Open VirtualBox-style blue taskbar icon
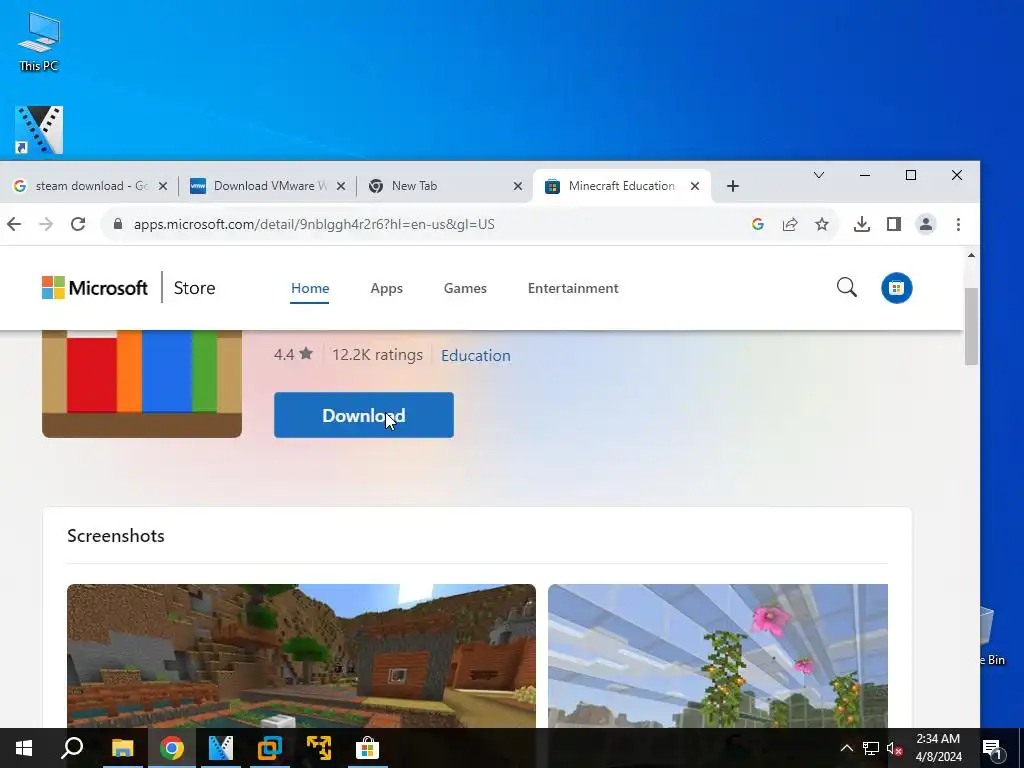Viewport: 1024px width, 768px height. (x=270, y=748)
